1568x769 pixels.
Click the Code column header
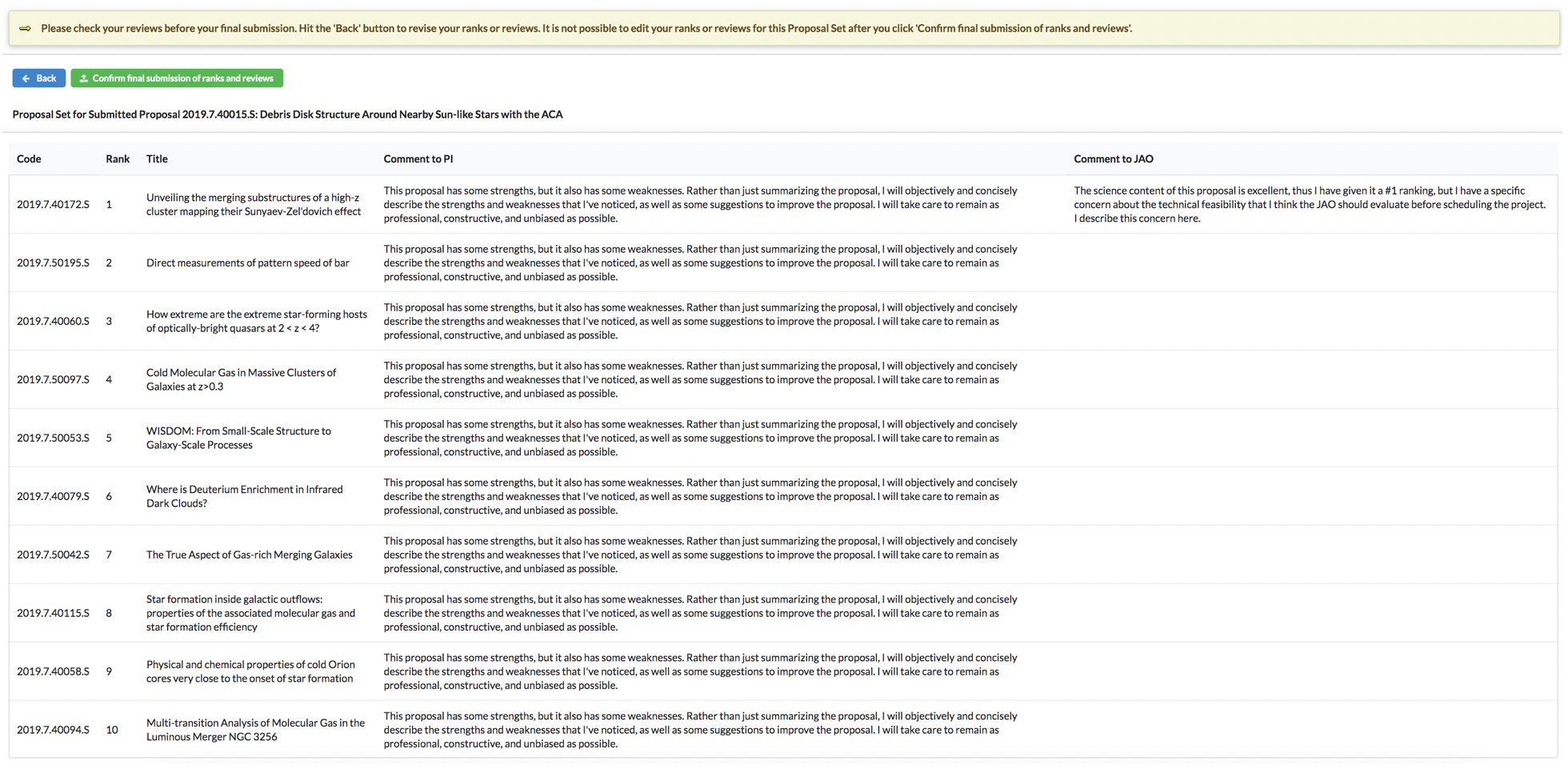(29, 159)
